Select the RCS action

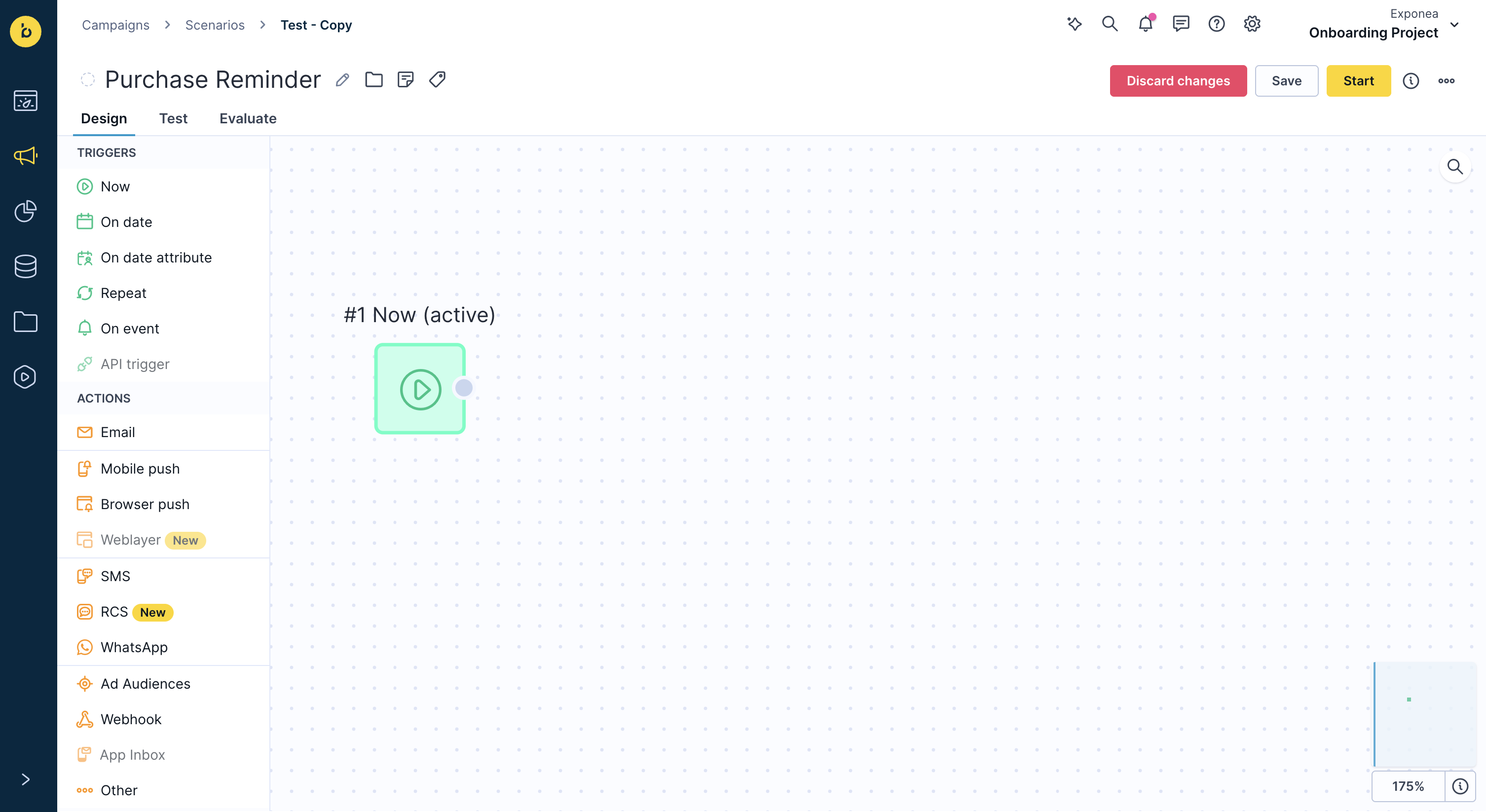click(x=164, y=612)
